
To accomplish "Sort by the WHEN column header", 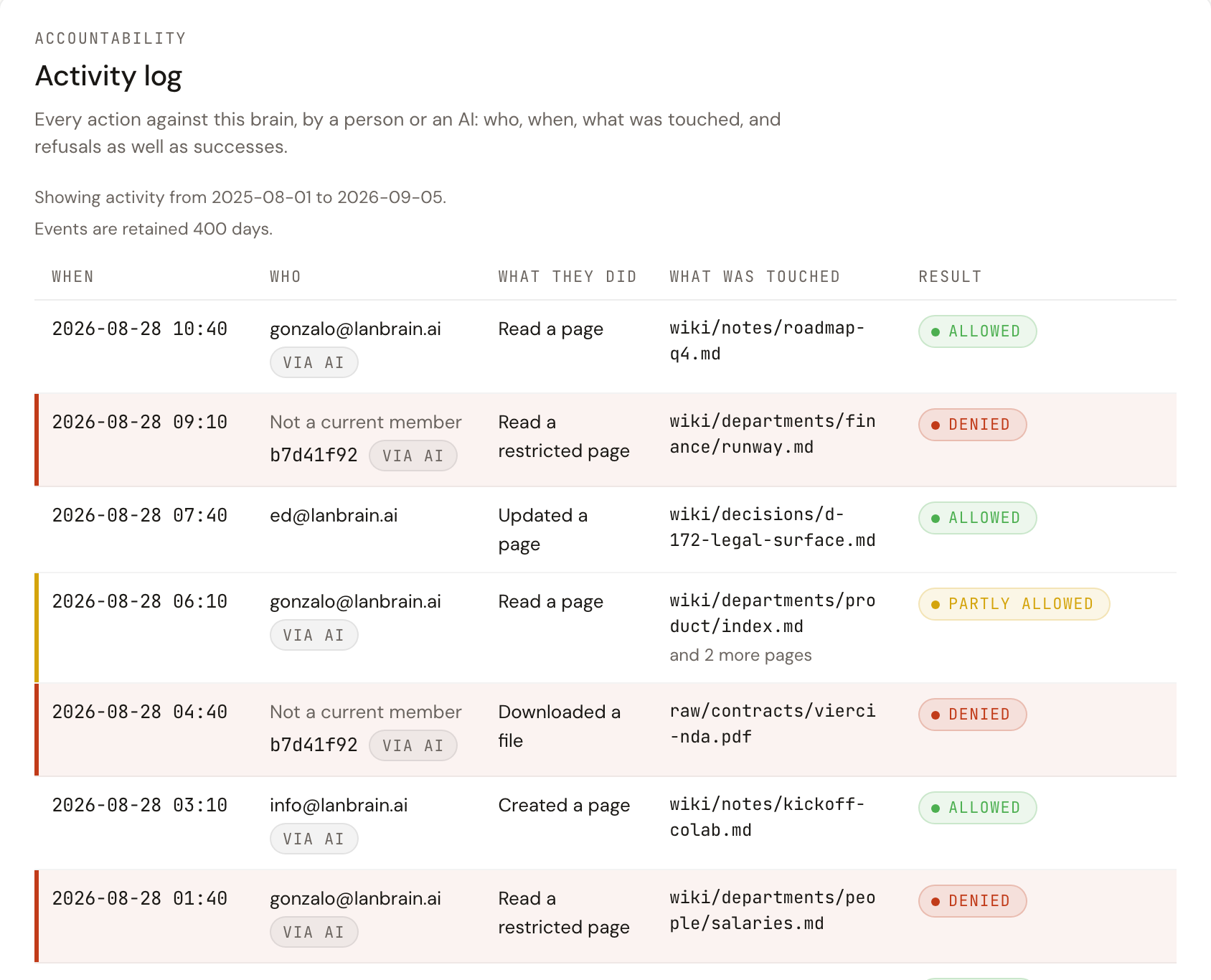I will pos(72,277).
